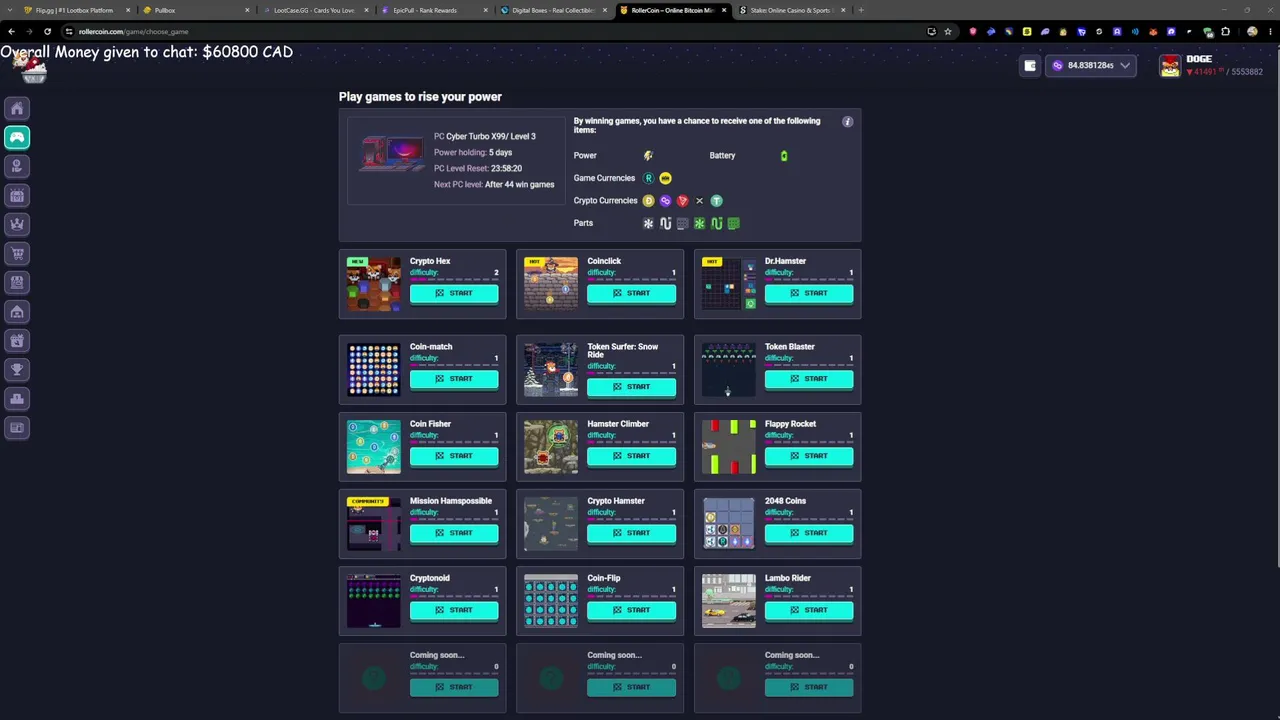Screen dimensions: 1280x720
Task: Open the trophy icon in the sidebar
Action: [x=17, y=370]
